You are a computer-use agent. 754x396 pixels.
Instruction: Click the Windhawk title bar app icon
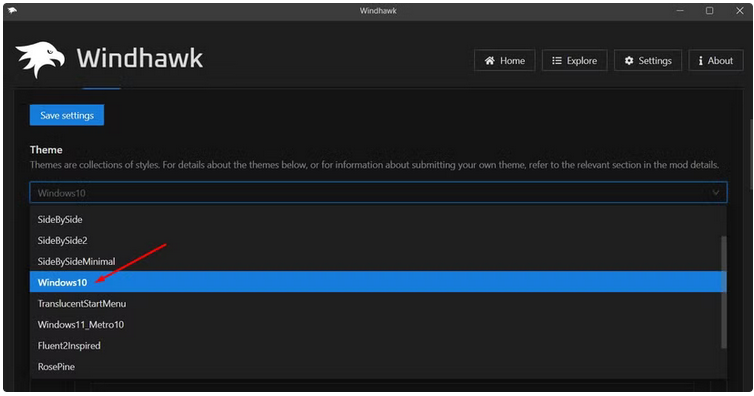coord(13,11)
